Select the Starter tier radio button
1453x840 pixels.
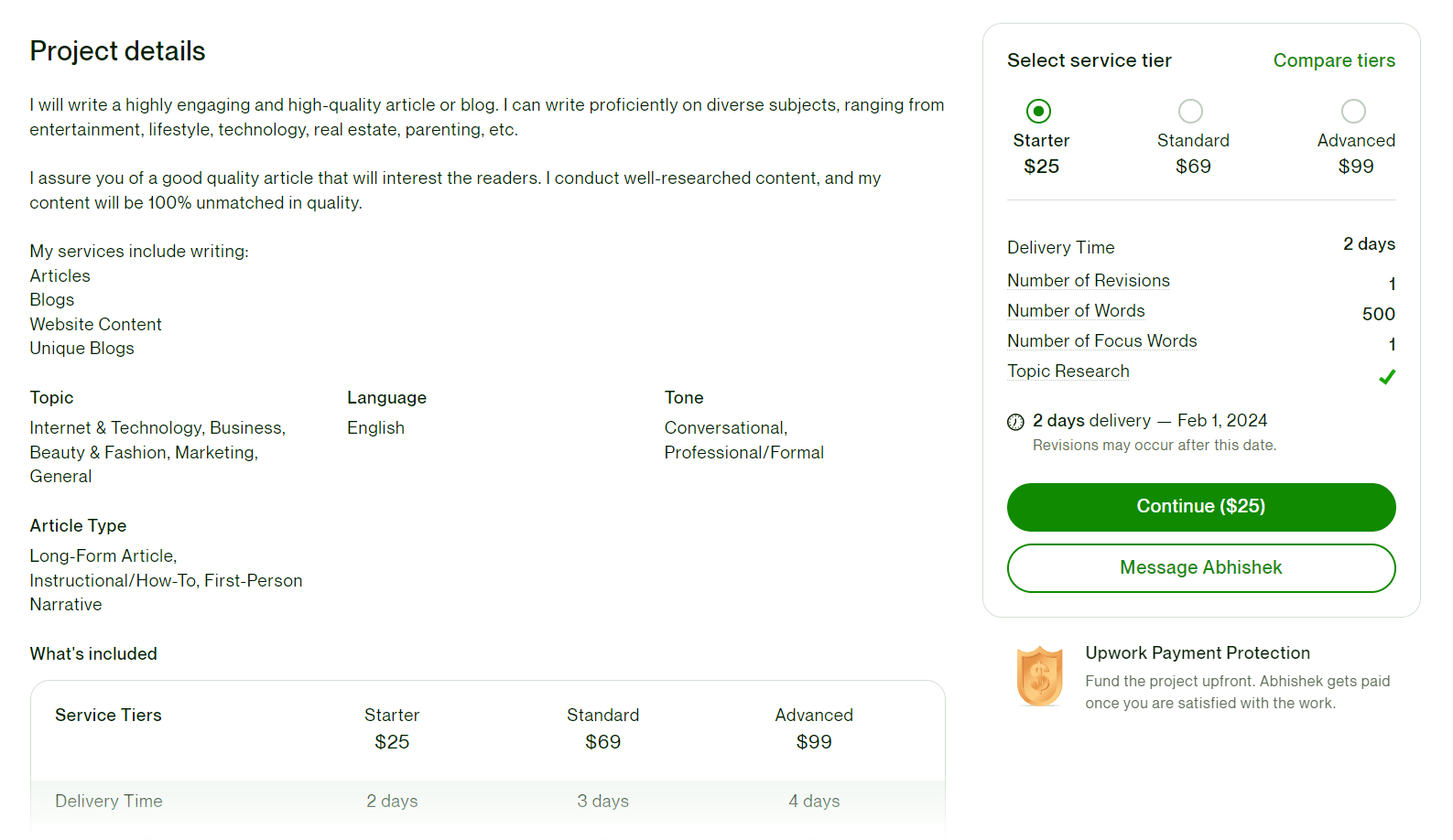1038,112
